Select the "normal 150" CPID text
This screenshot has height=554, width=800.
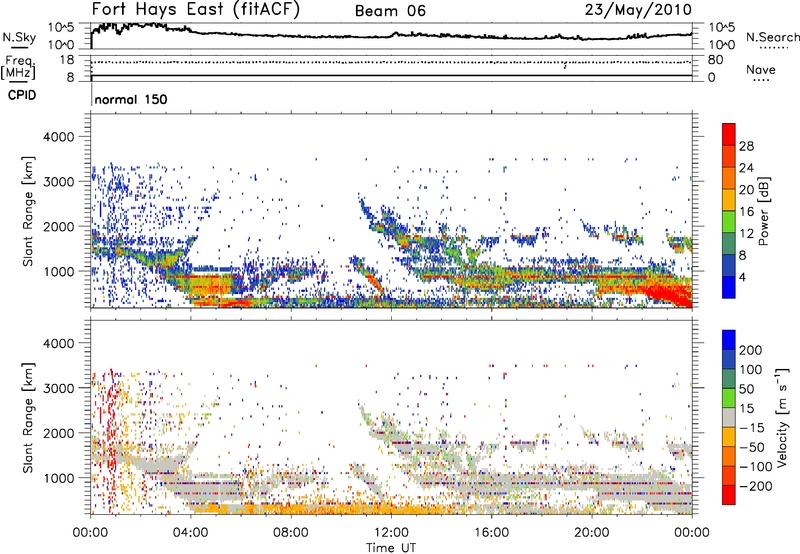(131, 99)
